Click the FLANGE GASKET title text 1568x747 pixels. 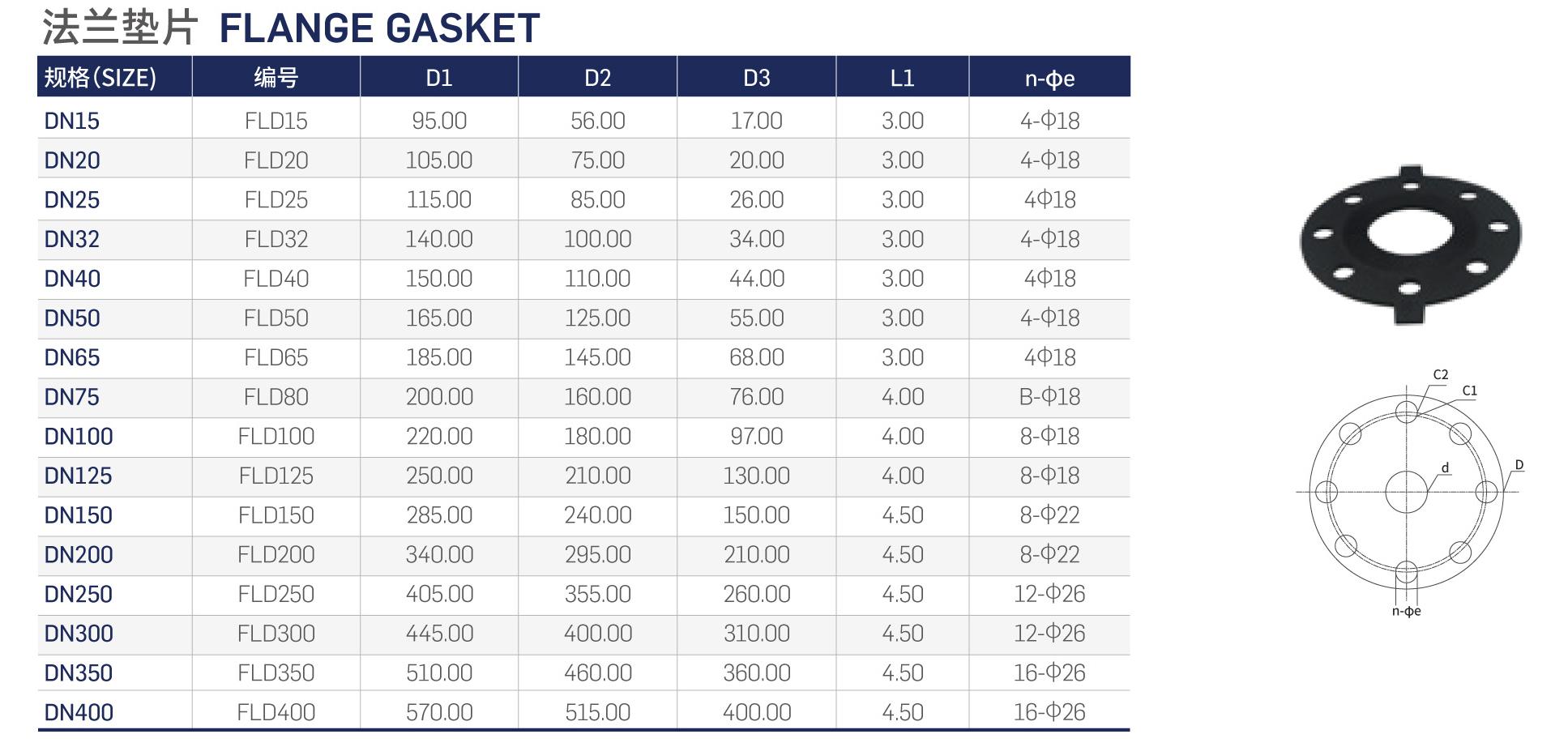click(379, 28)
